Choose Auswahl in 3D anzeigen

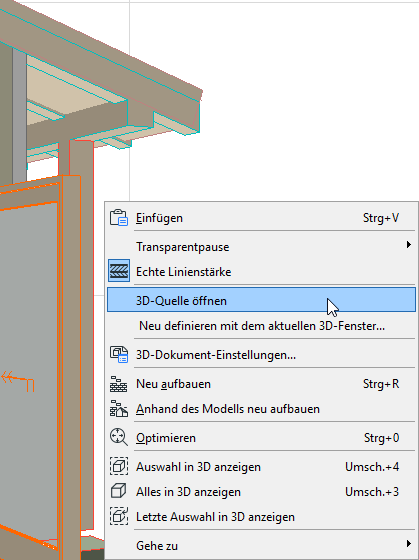261,467
